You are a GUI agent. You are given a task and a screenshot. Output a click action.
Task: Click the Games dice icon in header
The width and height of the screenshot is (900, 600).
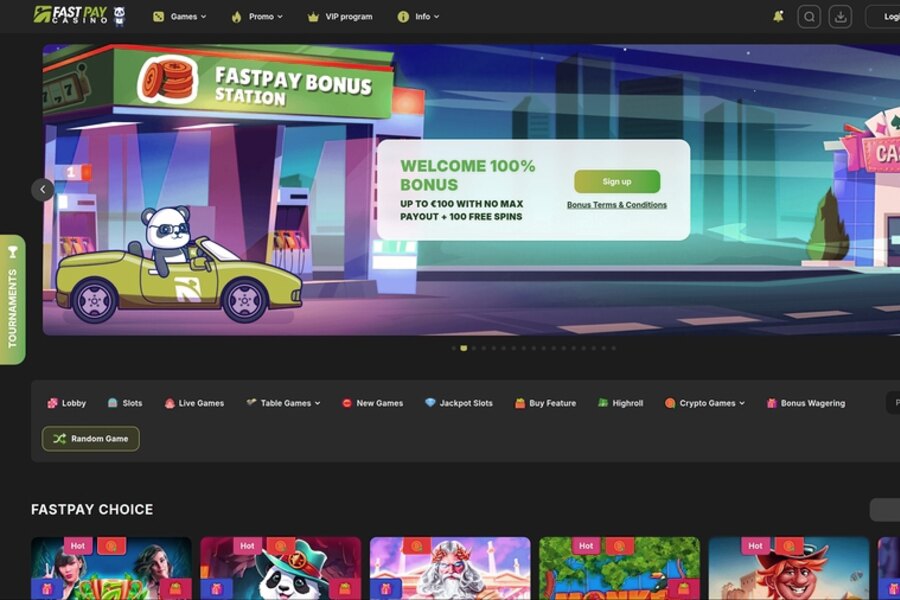click(x=158, y=17)
